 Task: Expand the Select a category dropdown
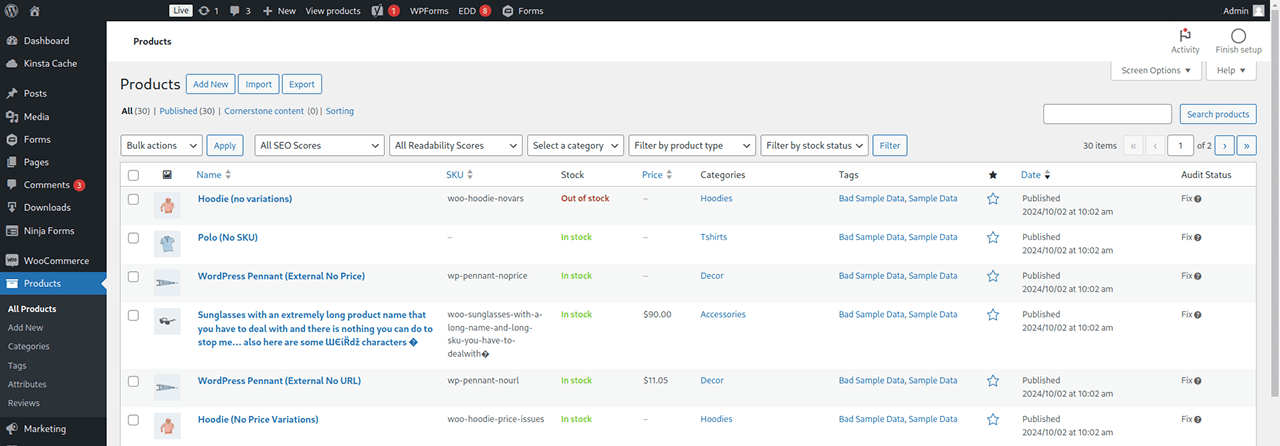tap(575, 145)
